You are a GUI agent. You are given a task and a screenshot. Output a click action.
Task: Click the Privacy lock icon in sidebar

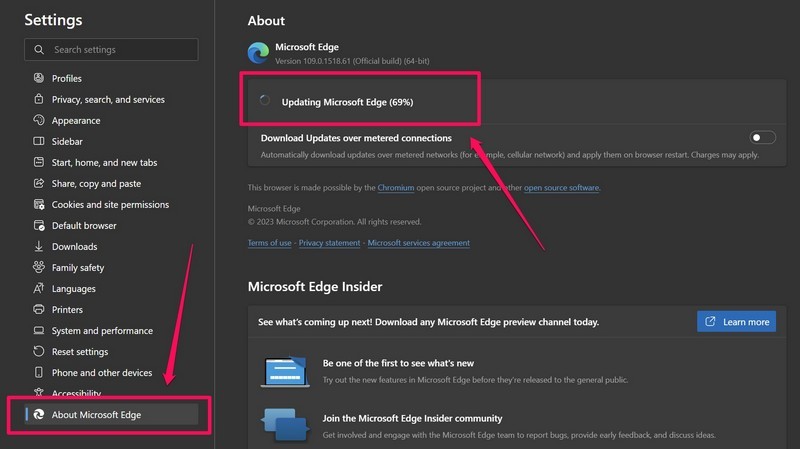point(39,99)
